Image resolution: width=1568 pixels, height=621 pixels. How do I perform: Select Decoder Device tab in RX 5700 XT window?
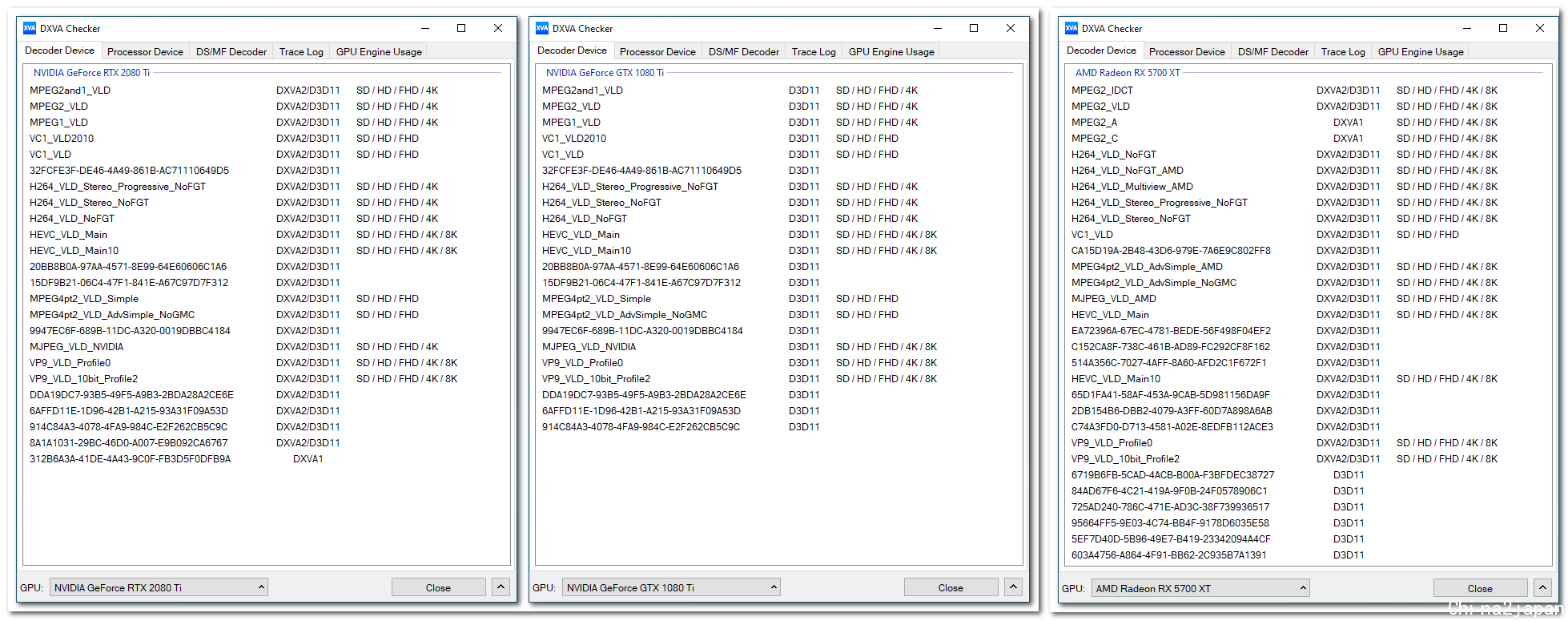tap(1101, 50)
